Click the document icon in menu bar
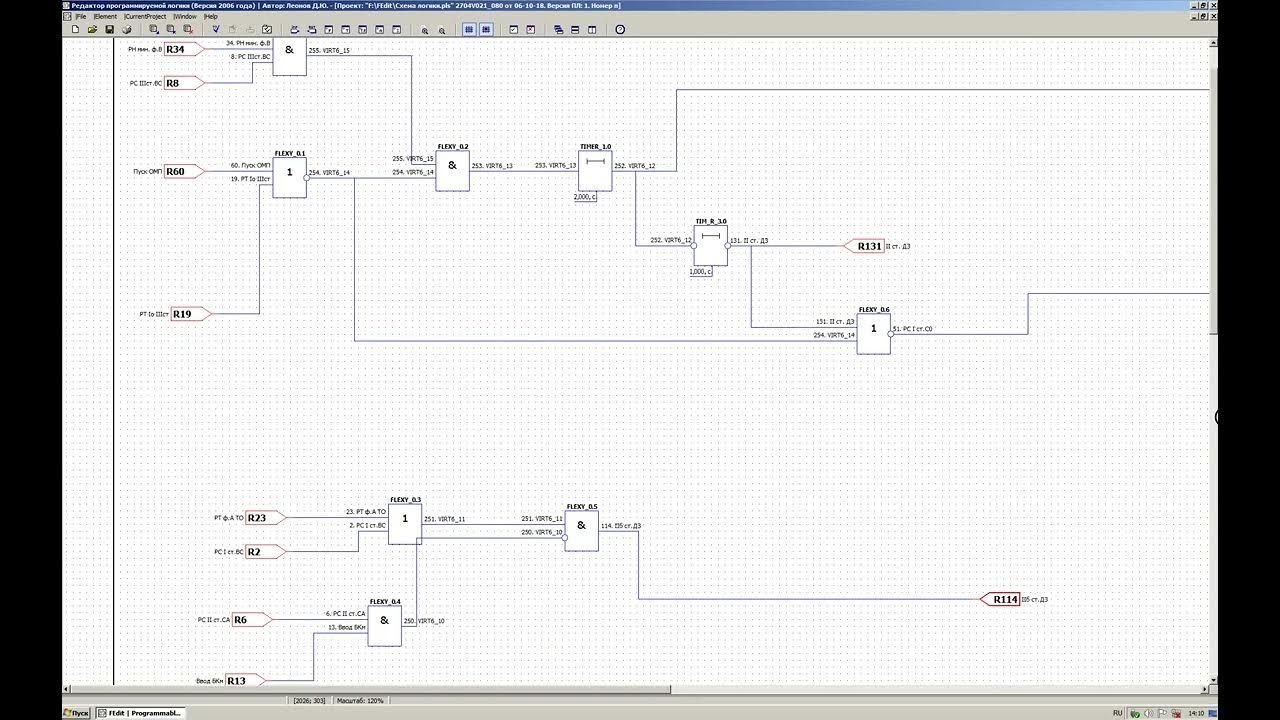The width and height of the screenshot is (1280, 720). pos(67,17)
